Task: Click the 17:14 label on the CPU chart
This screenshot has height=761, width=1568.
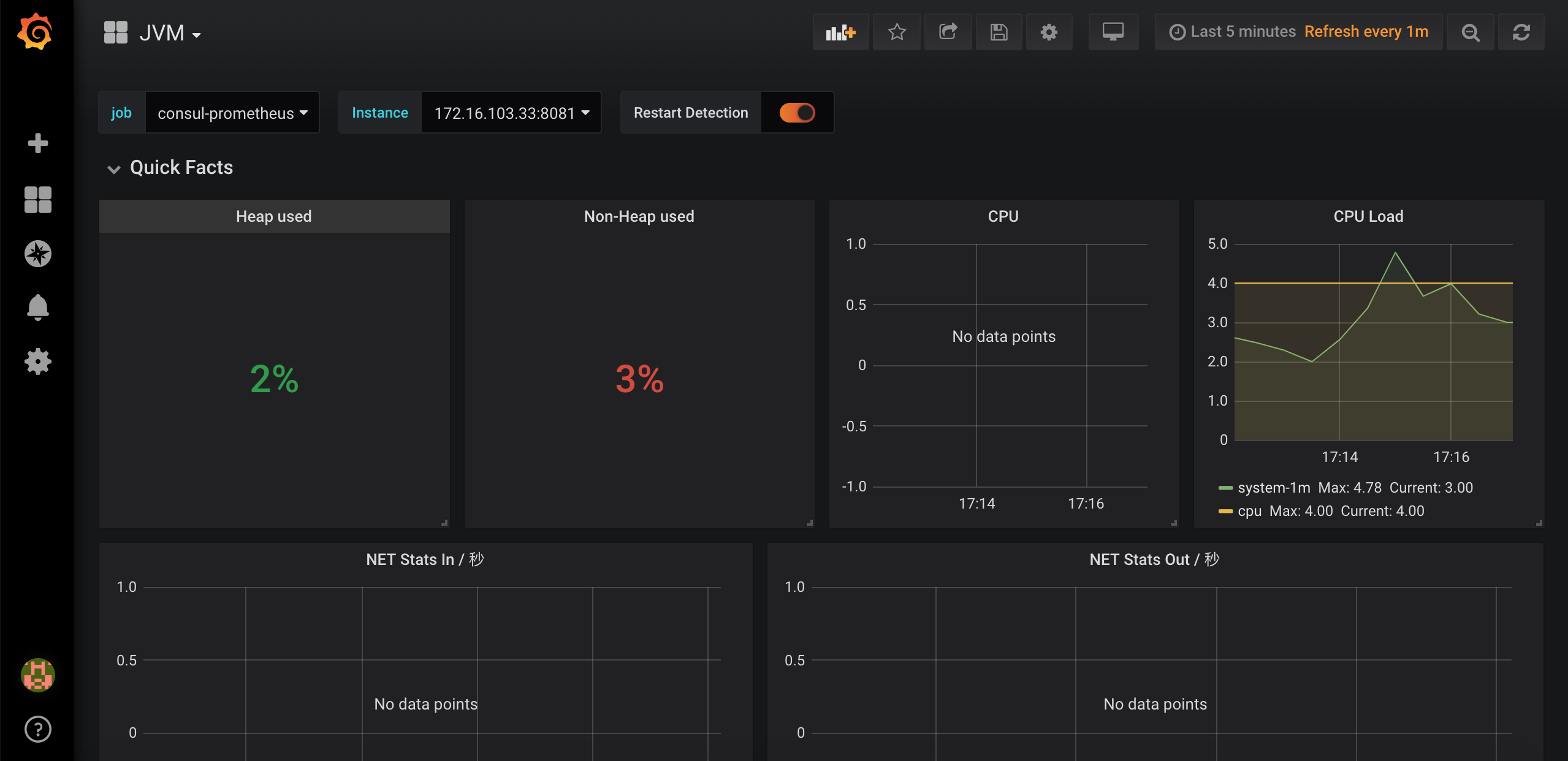Action: point(976,504)
